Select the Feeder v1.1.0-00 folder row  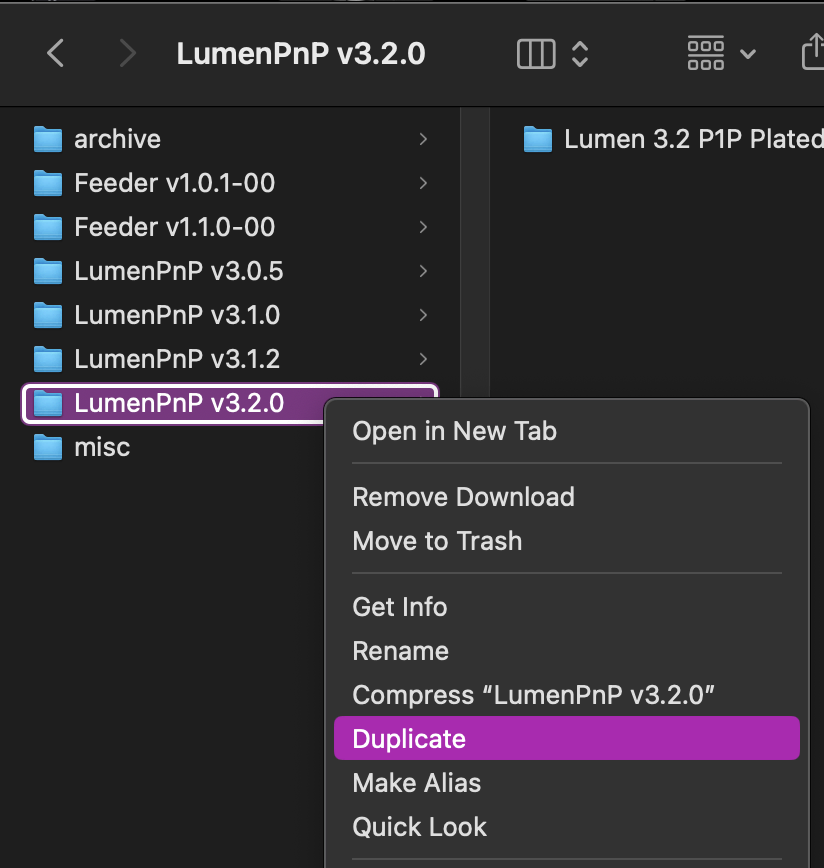point(174,227)
